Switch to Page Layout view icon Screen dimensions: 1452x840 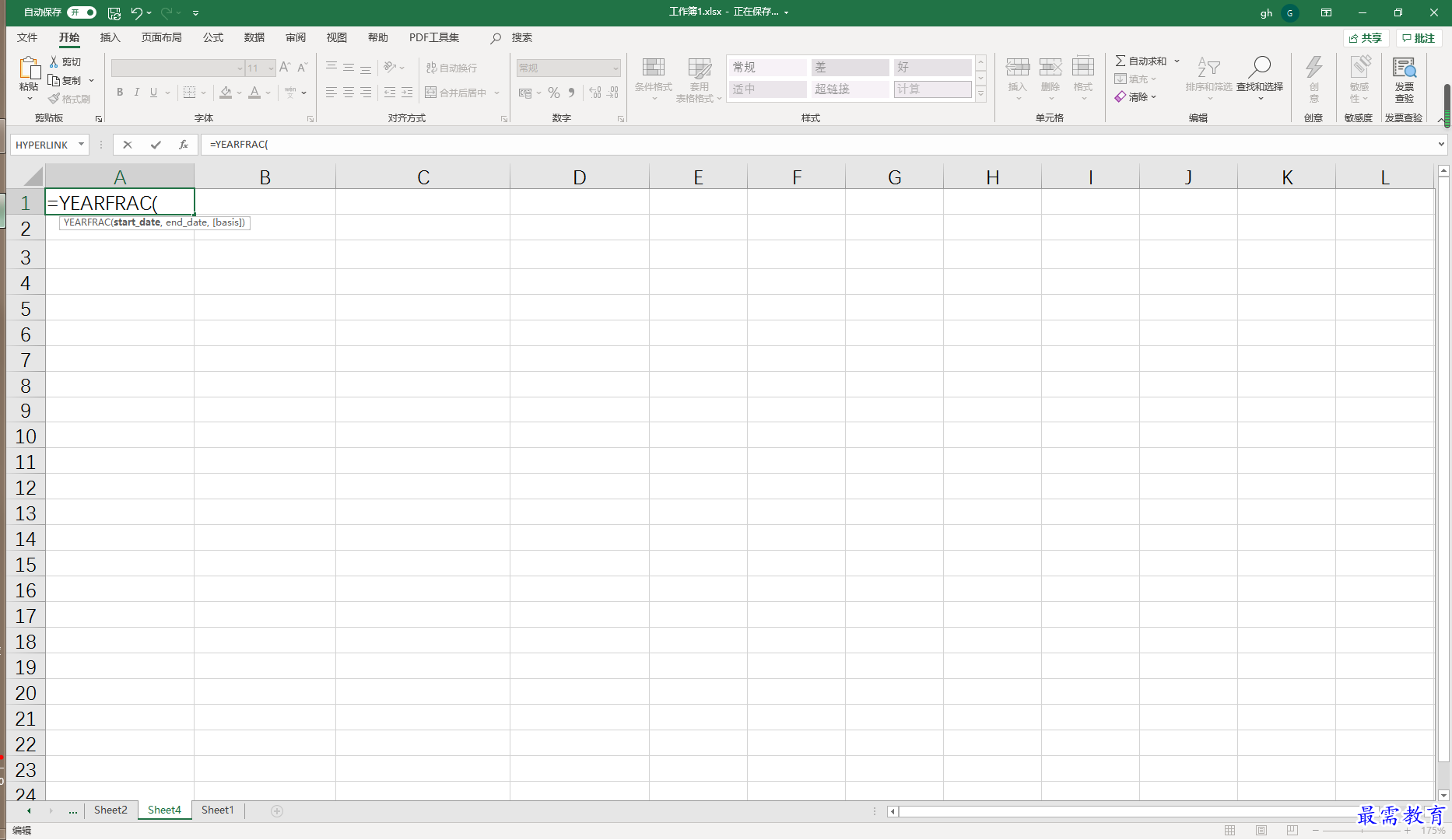pyautogui.click(x=1261, y=831)
